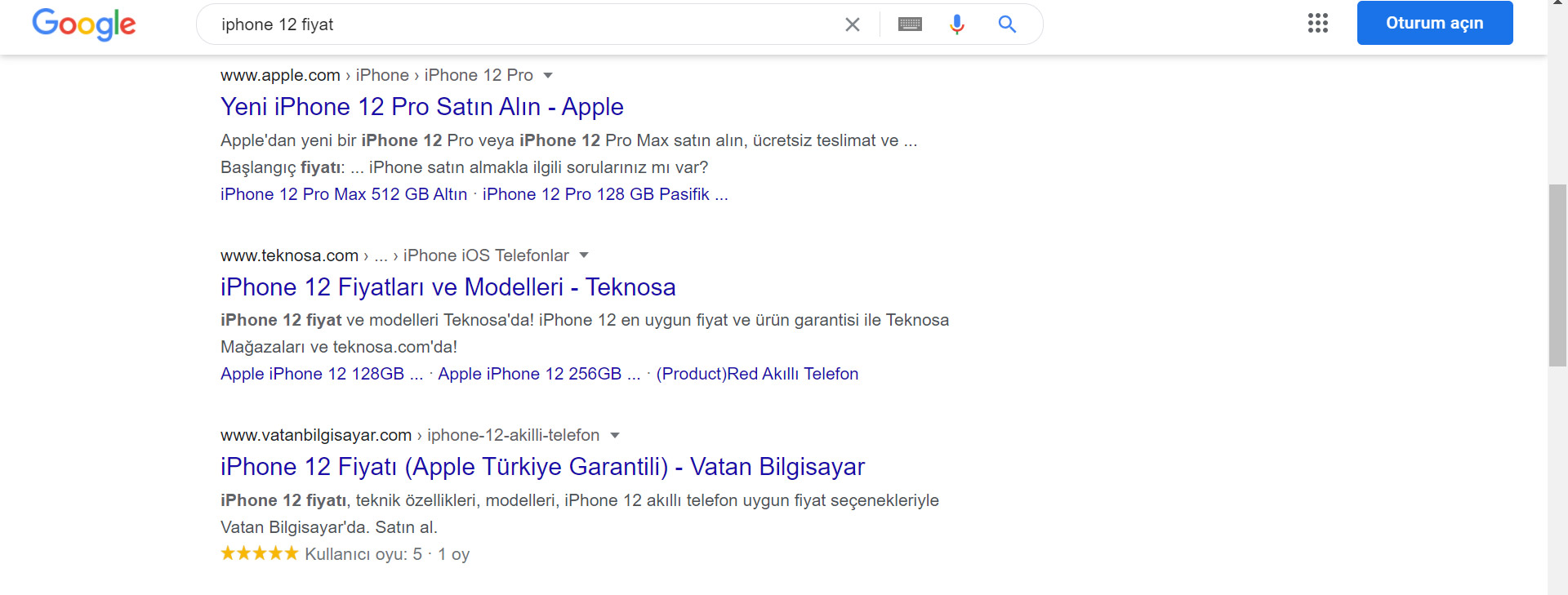1568x595 pixels.
Task: Open the vatanbilgisayar.com result options arrow
Action: click(x=615, y=435)
